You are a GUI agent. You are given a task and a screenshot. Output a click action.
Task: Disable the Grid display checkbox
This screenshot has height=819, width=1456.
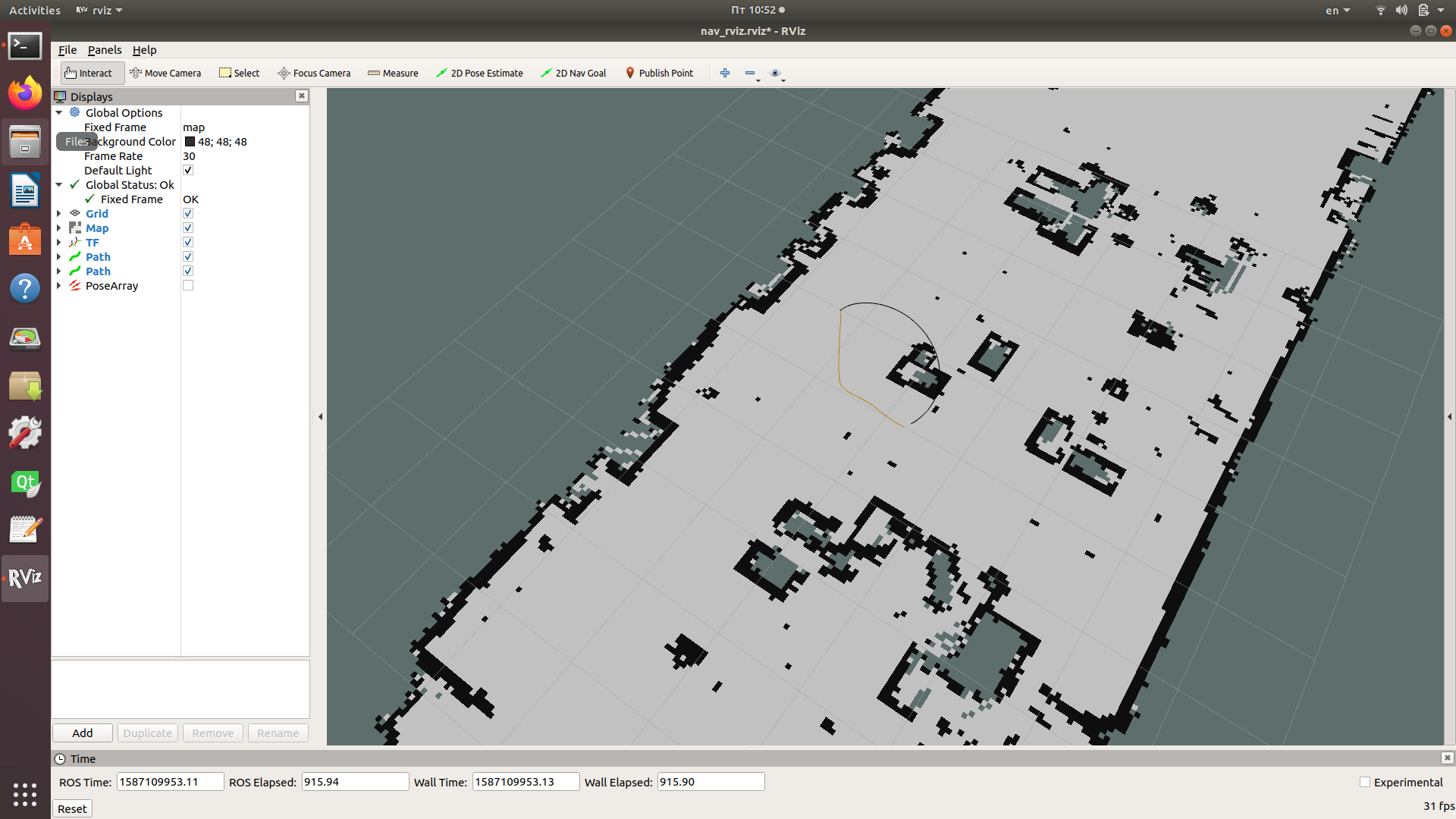coord(188,213)
